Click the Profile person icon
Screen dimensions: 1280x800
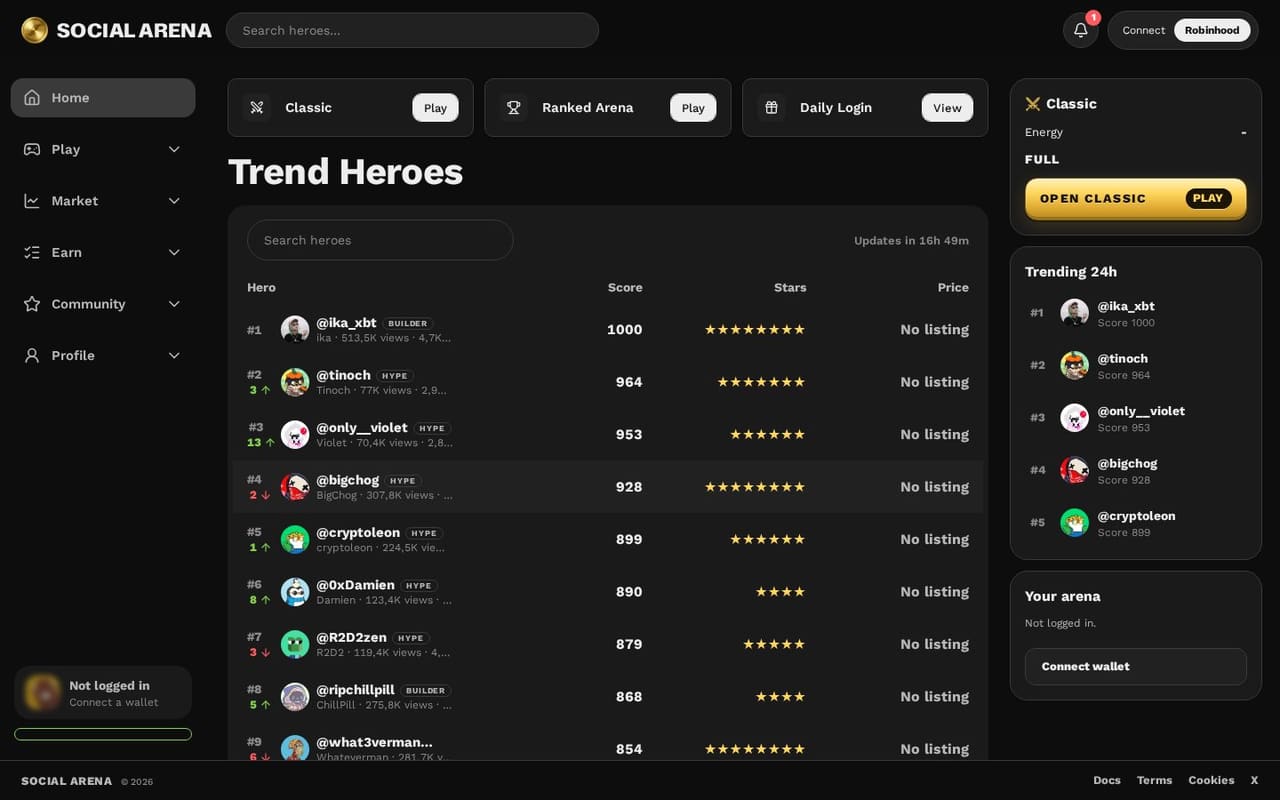[x=32, y=355]
